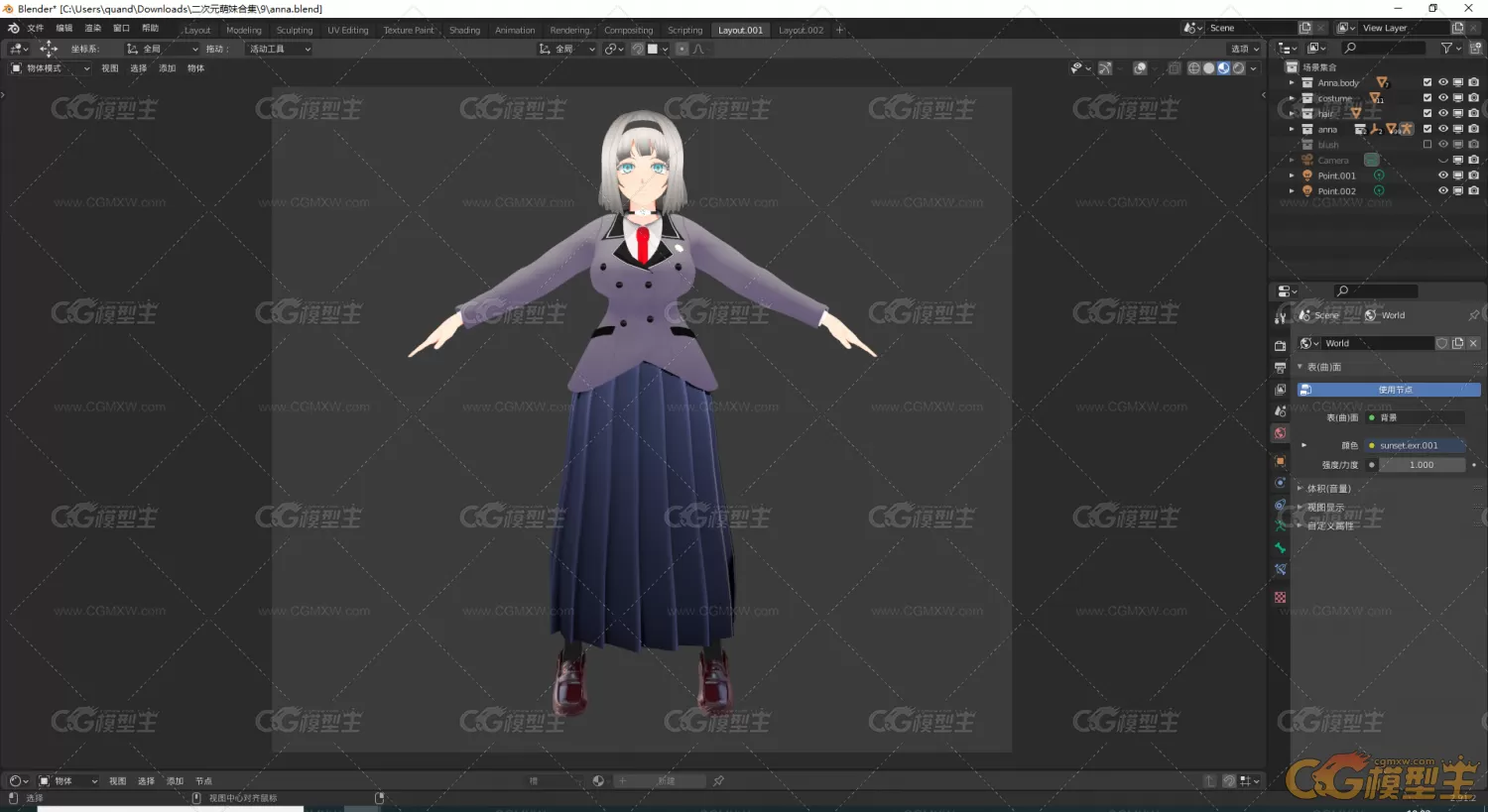Enable blush collection checkbox
Viewport: 1488px width, 812px height.
coord(1427,144)
